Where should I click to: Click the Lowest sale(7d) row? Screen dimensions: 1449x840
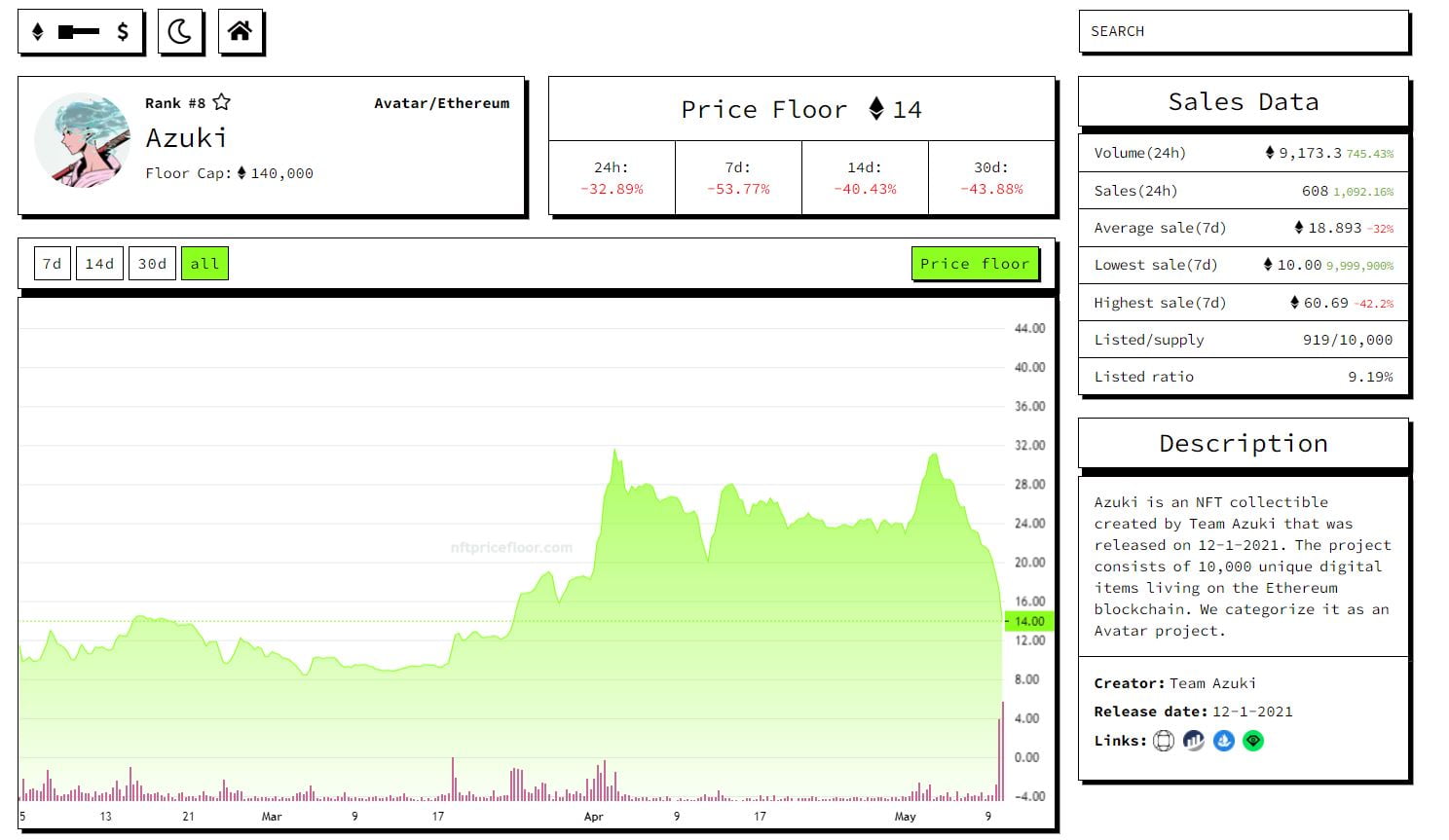tap(1244, 265)
